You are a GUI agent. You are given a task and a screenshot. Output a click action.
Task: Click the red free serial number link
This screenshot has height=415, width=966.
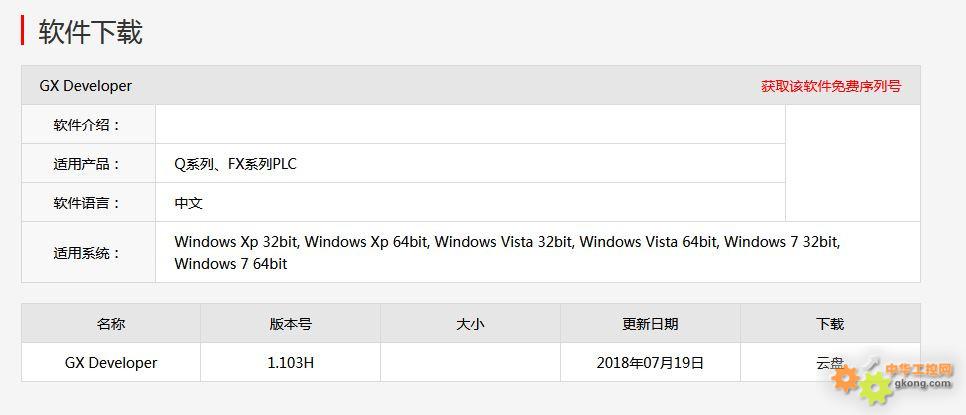pyautogui.click(x=830, y=86)
